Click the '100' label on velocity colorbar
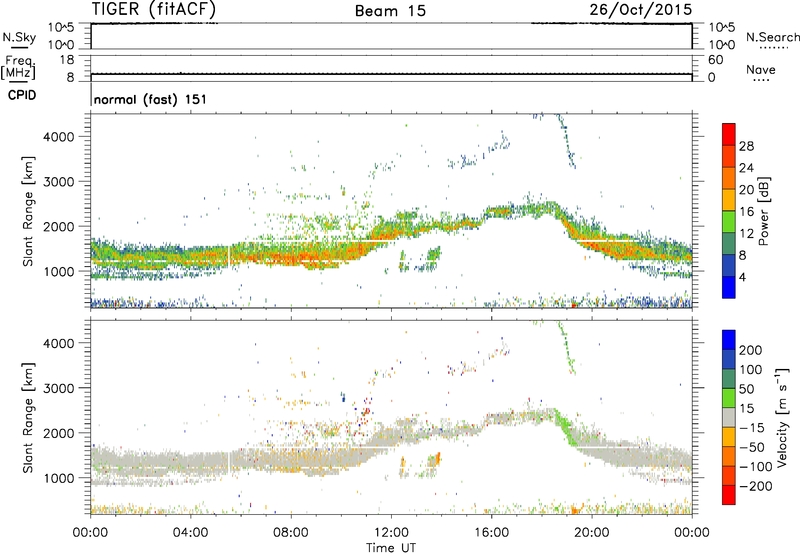This screenshot has height=554, width=800. click(751, 370)
